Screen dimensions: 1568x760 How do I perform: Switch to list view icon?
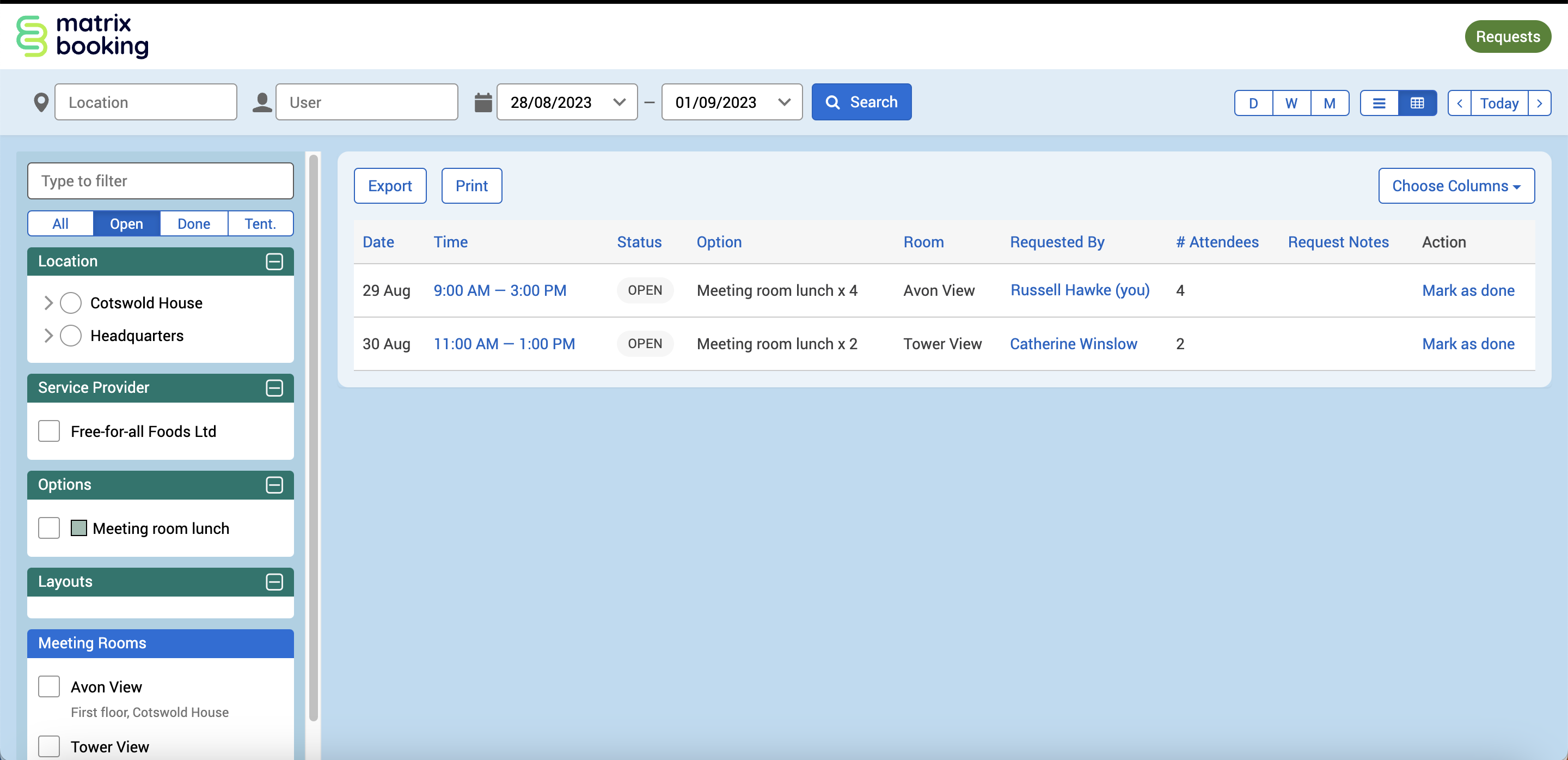[1379, 103]
